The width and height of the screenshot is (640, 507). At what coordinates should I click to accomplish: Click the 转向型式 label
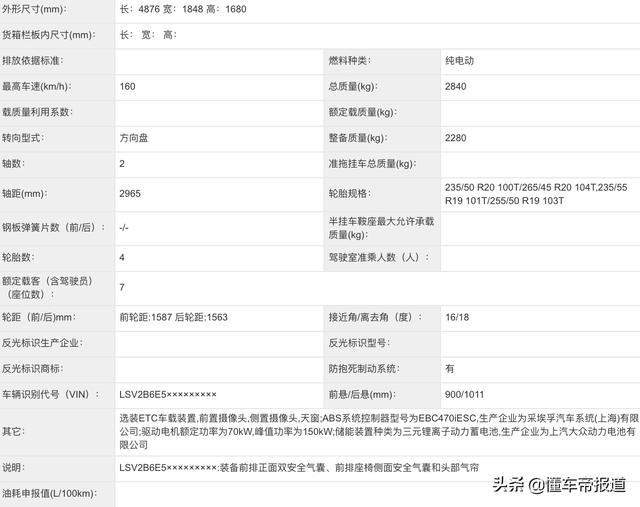point(23,138)
